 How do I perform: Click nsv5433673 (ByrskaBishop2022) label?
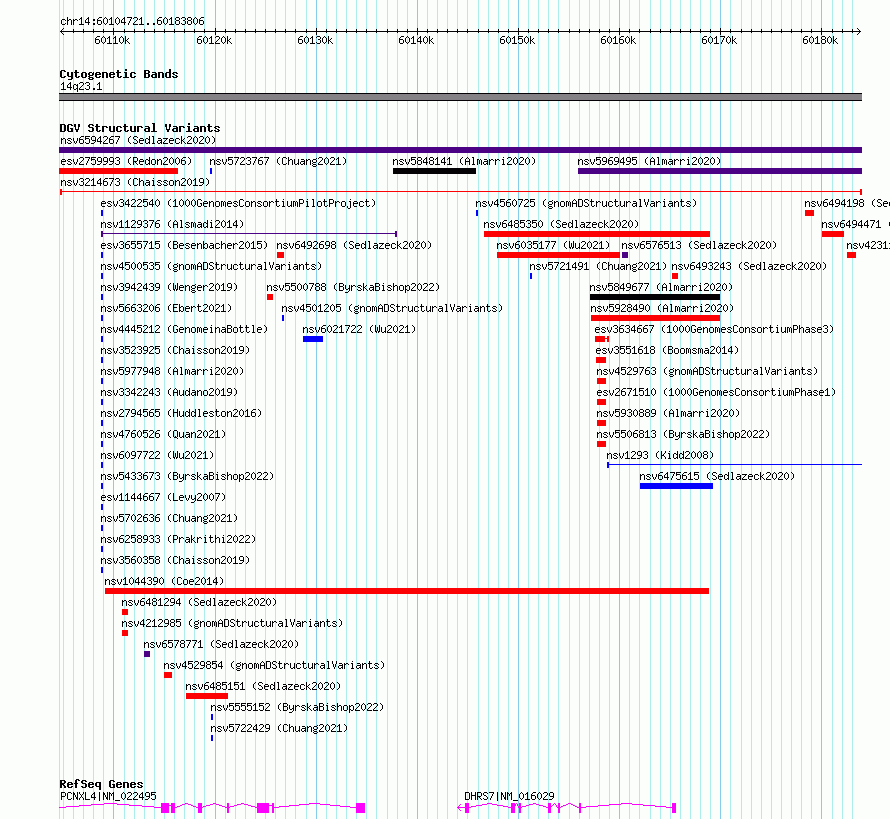coord(187,476)
